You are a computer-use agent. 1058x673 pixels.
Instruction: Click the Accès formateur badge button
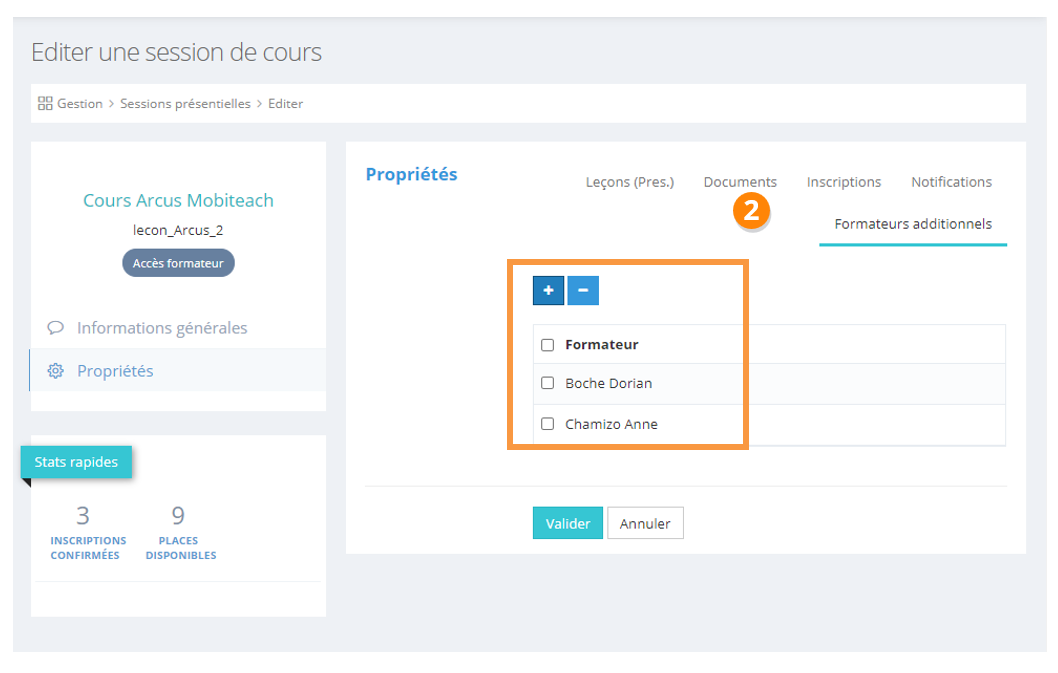tap(178, 263)
